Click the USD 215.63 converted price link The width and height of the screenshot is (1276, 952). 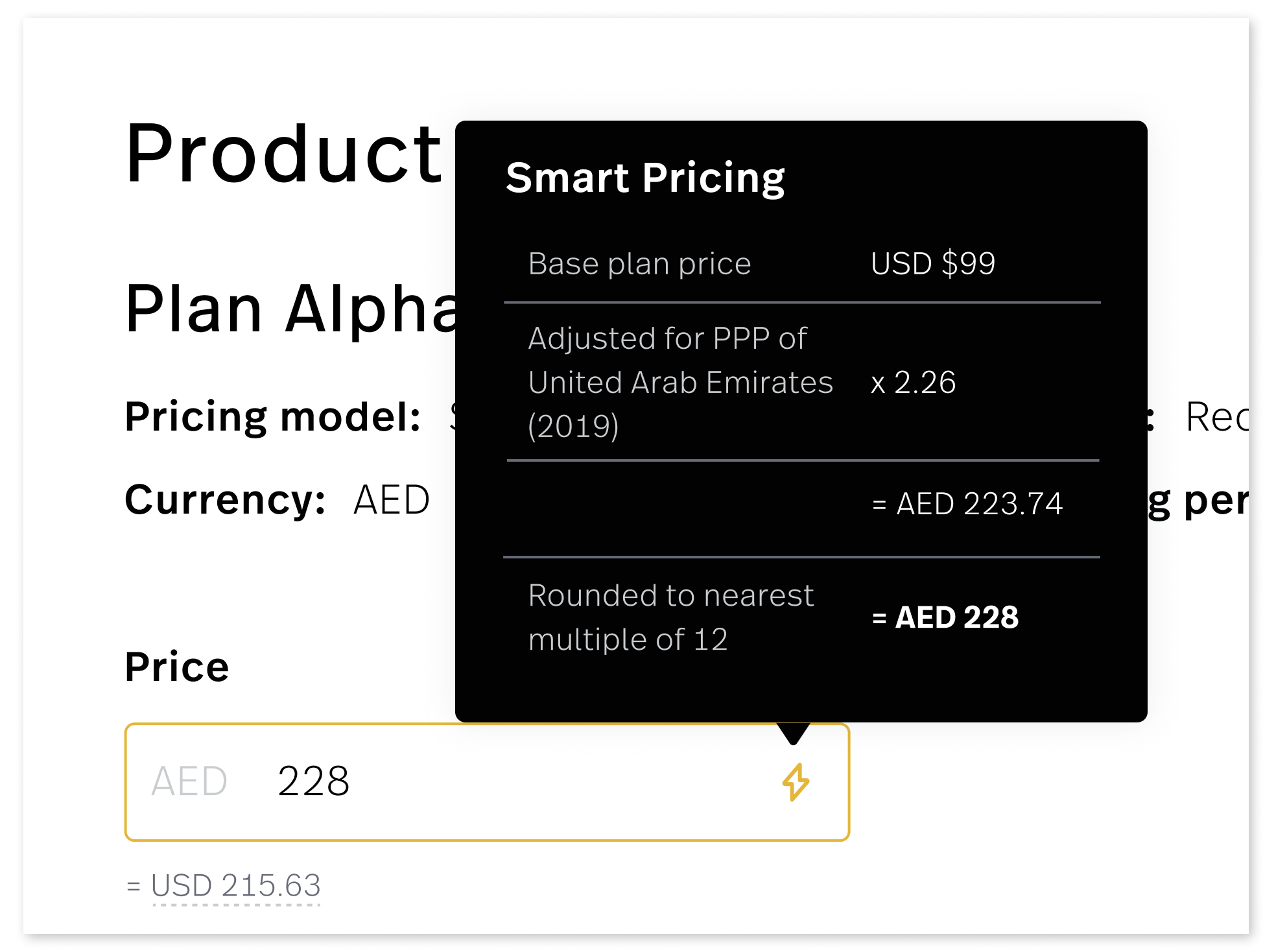[236, 886]
